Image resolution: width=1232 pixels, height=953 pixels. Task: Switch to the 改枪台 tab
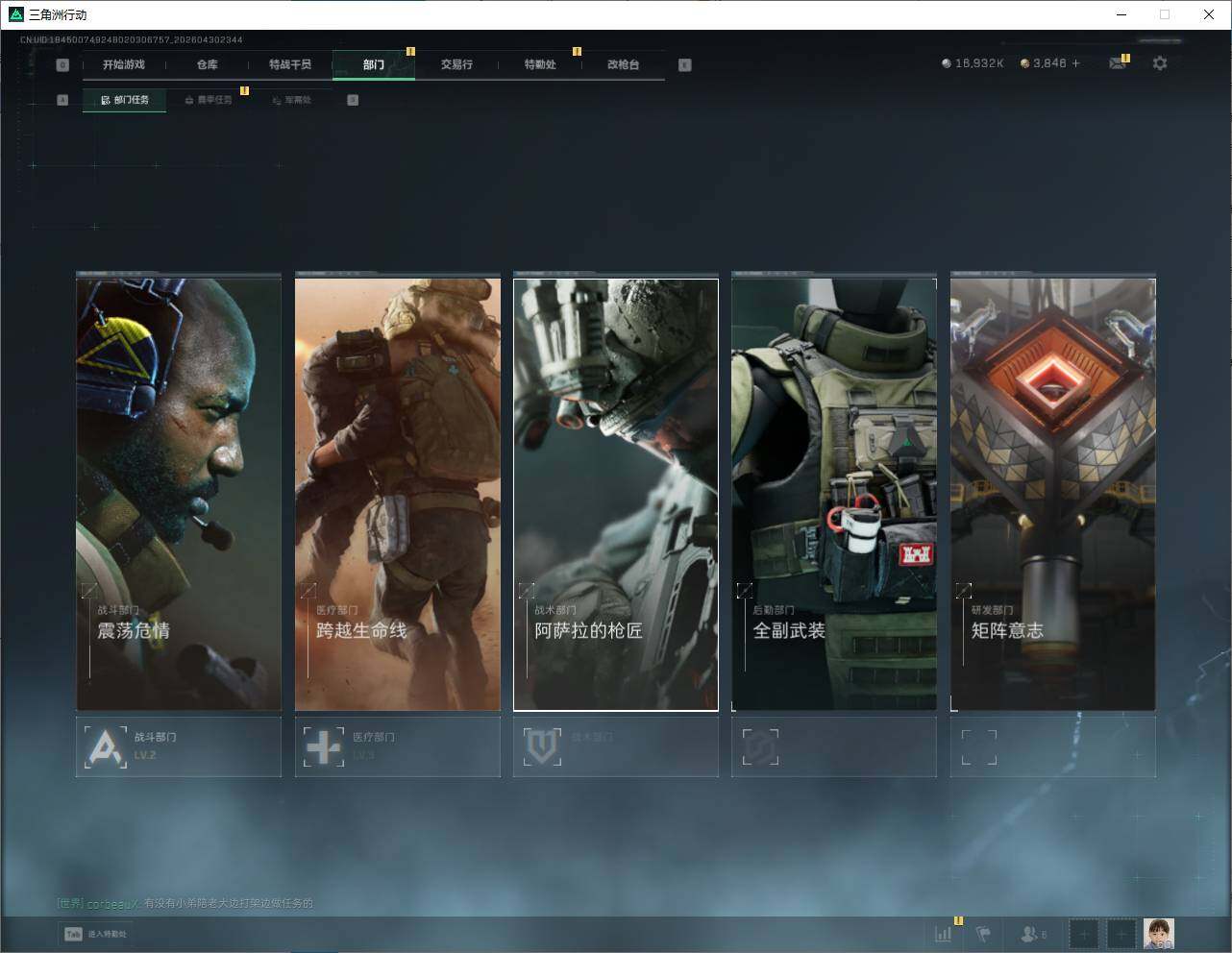(623, 64)
